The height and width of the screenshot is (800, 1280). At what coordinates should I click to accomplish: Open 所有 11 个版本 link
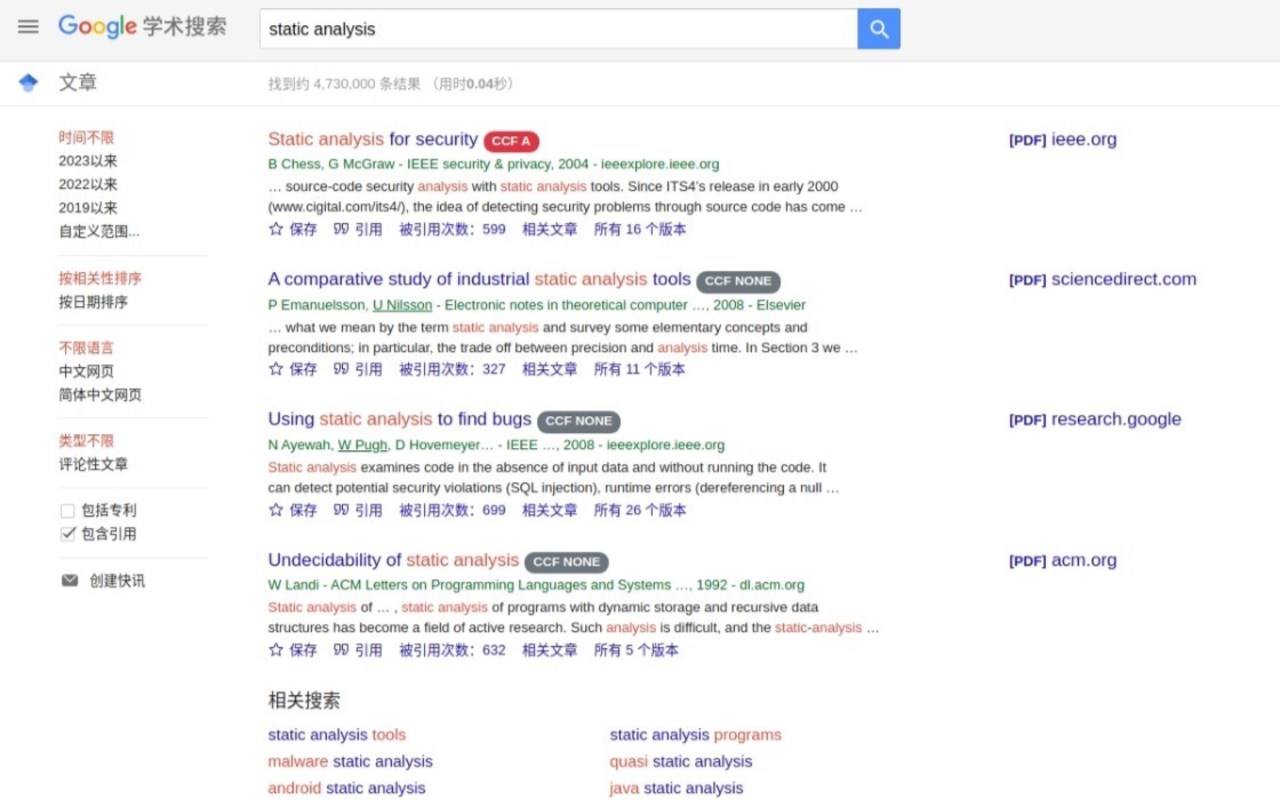click(x=640, y=369)
